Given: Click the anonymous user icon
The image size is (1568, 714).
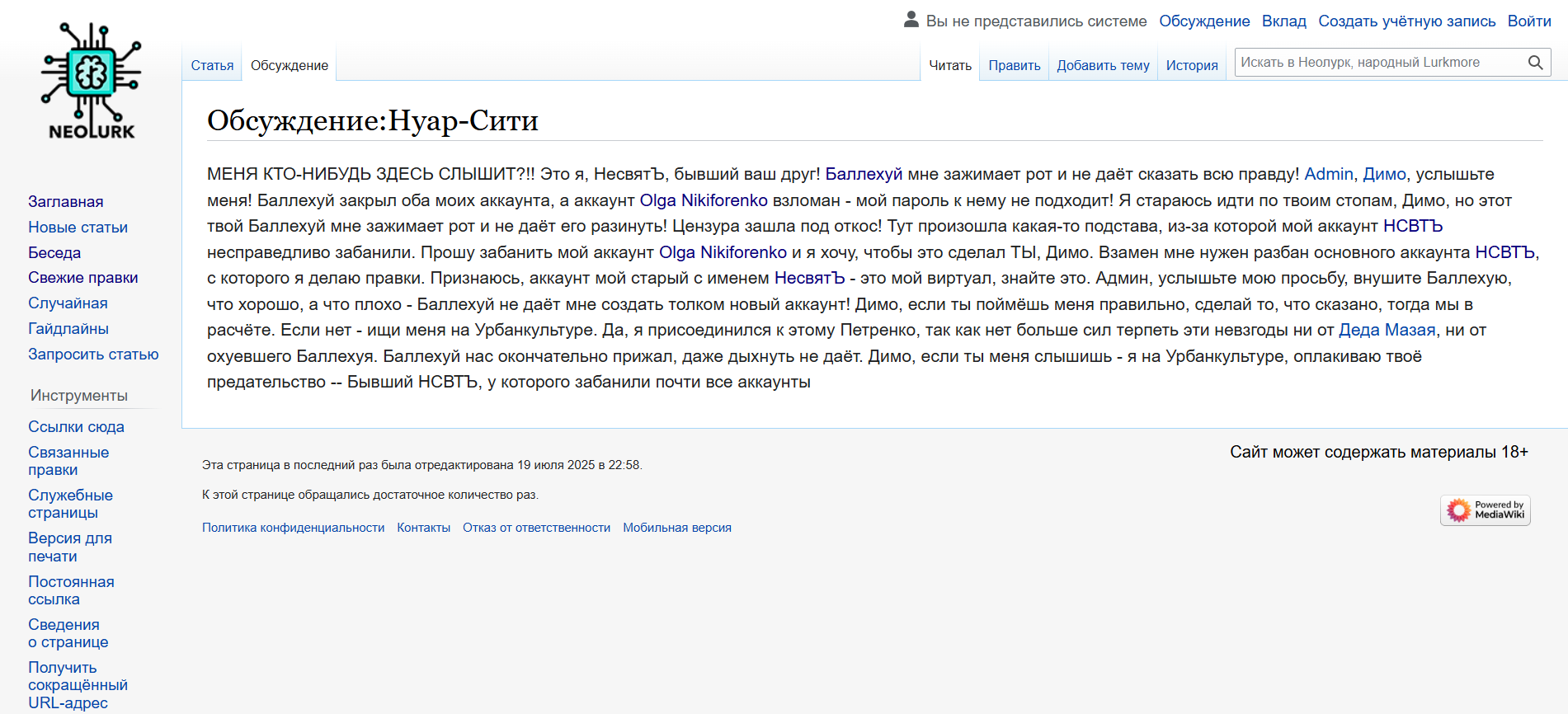Looking at the screenshot, I should tap(911, 20).
